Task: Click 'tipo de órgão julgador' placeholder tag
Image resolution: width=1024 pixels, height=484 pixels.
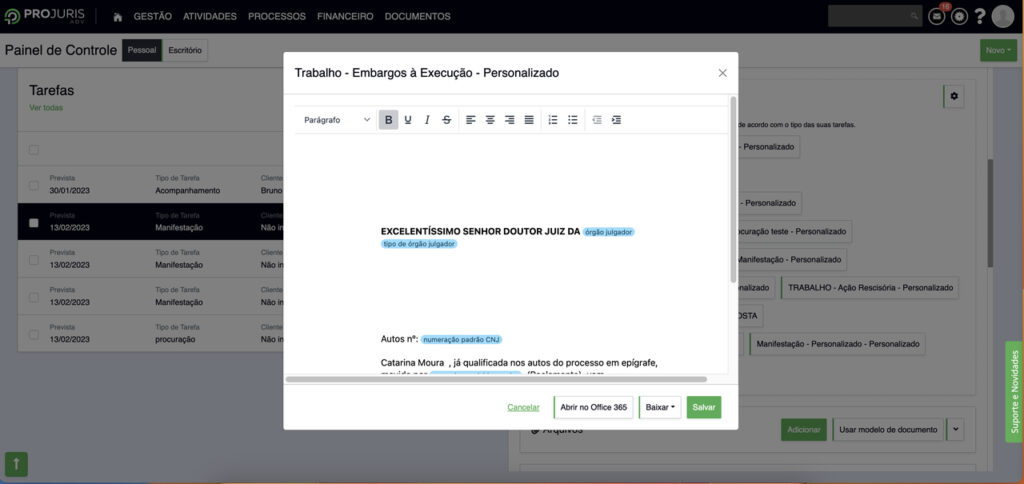Action: (419, 244)
